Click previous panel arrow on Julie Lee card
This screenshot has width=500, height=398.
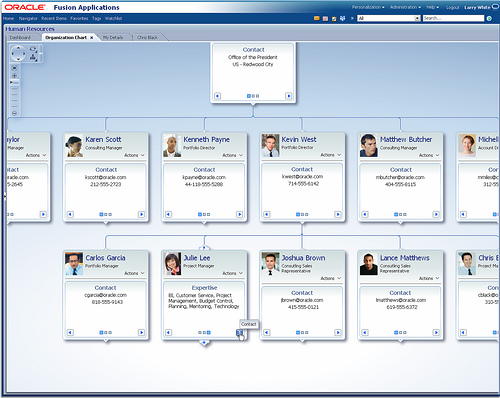coord(168,332)
